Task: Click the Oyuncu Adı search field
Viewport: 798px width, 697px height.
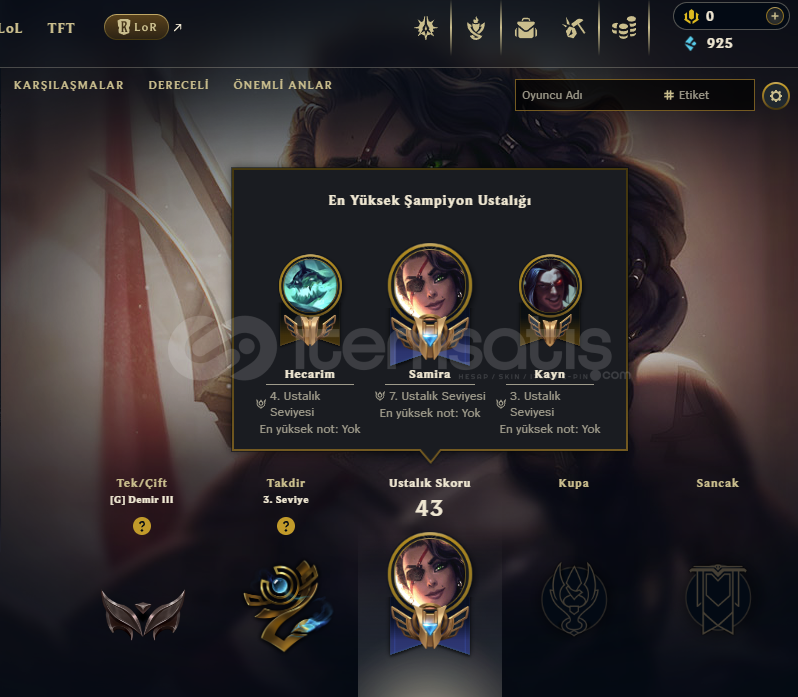Action: click(x=586, y=95)
